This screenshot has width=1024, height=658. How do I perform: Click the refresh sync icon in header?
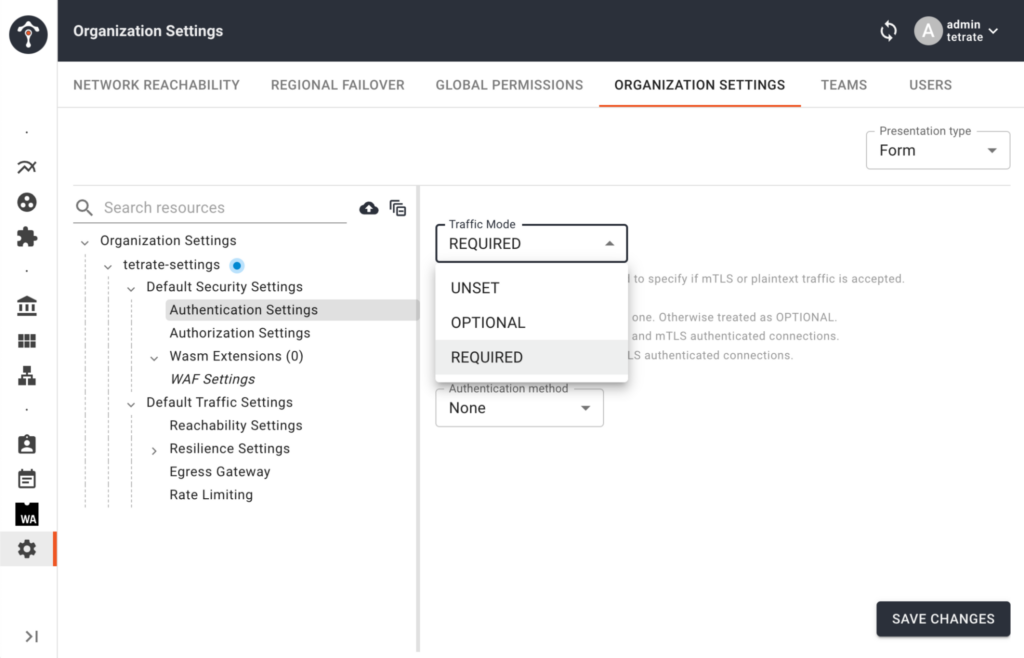pyautogui.click(x=888, y=31)
